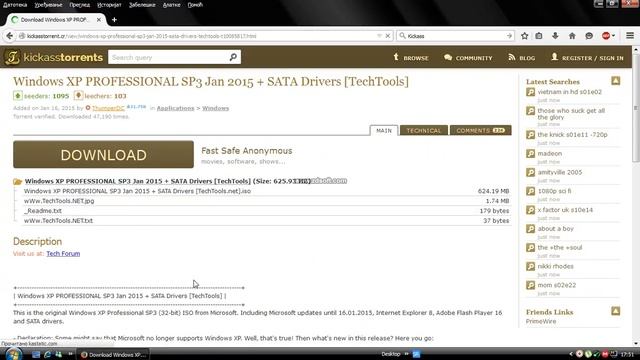Screen dimensions: 640x360
Task: Click the big DOWNLOAD button
Action: click(x=103, y=154)
